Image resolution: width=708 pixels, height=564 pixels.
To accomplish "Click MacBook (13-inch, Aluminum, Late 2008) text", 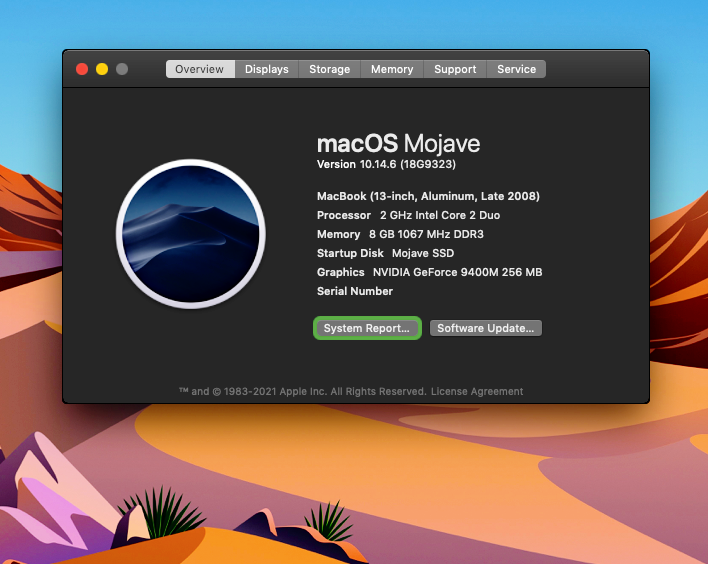I will [x=428, y=196].
